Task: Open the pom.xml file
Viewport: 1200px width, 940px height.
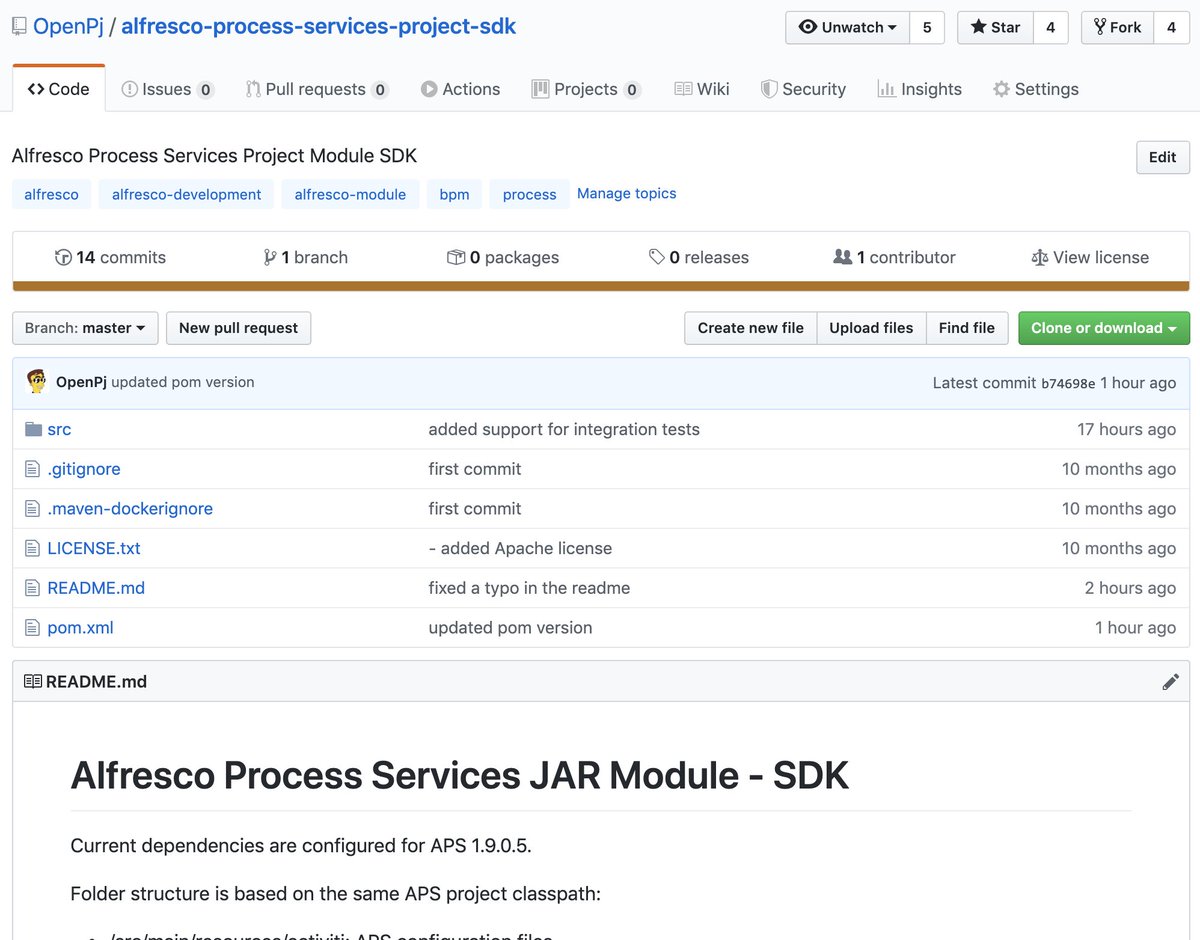Action: [x=80, y=628]
